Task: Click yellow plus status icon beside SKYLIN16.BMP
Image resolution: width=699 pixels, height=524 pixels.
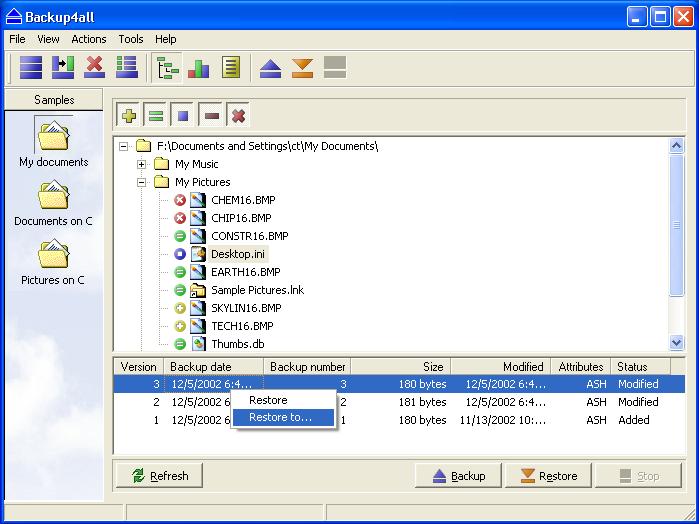Action: point(180,308)
